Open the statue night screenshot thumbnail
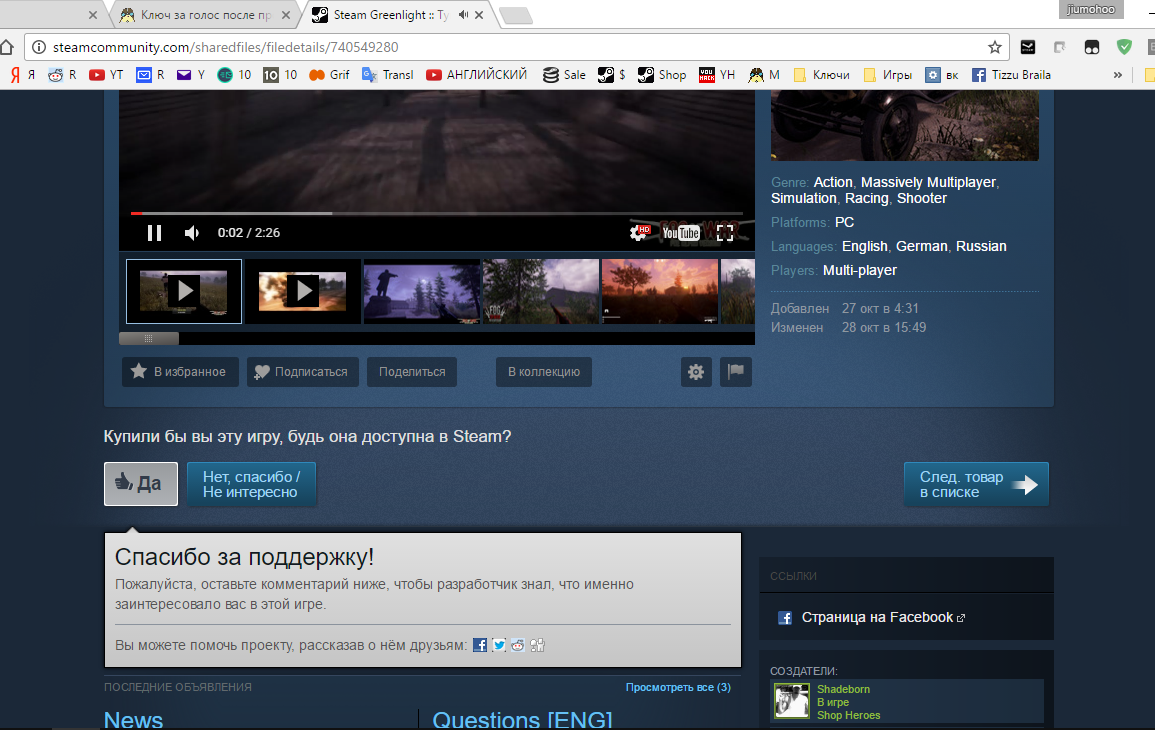 pyautogui.click(x=422, y=291)
